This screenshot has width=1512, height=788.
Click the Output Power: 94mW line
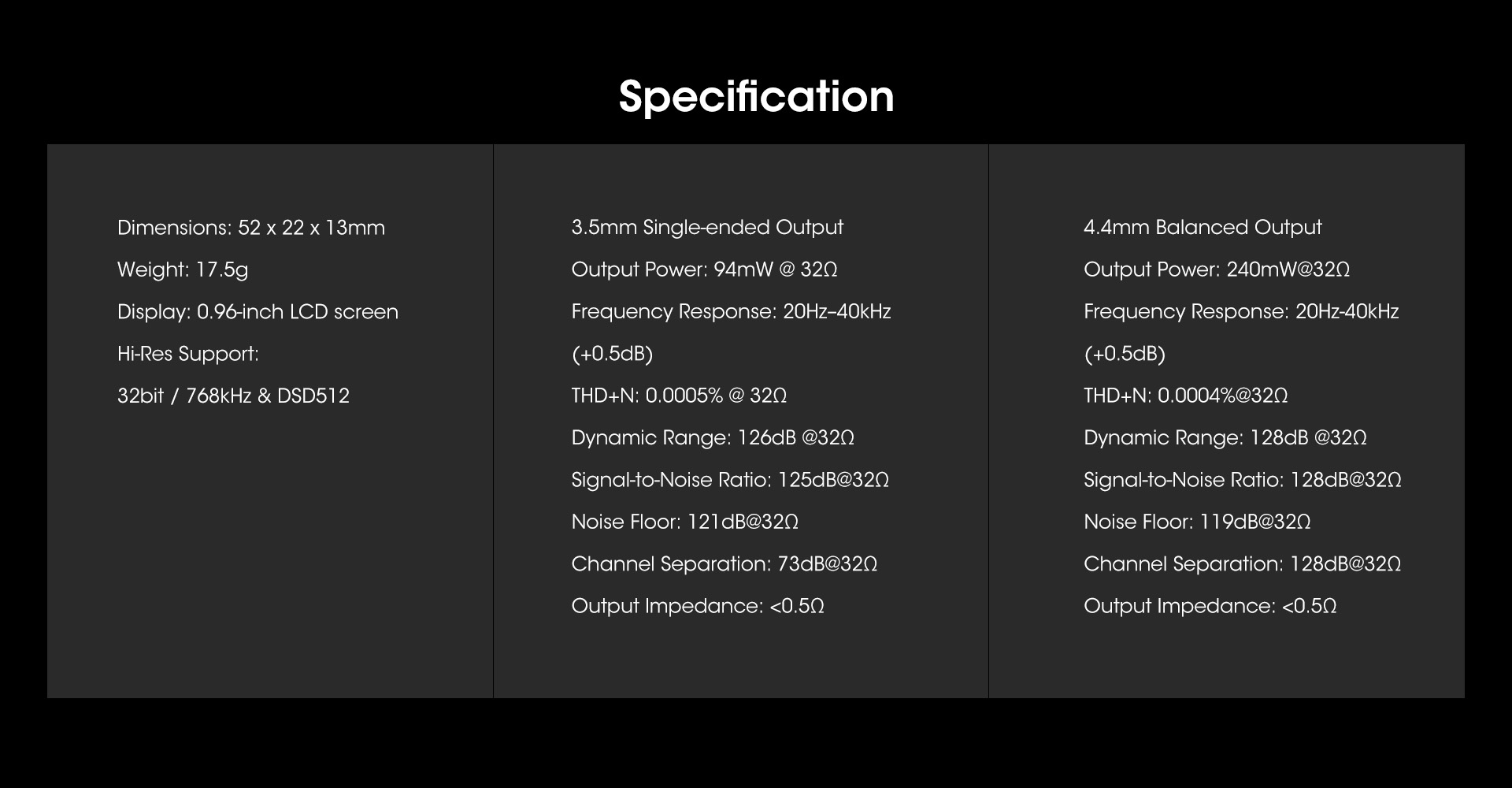(704, 269)
